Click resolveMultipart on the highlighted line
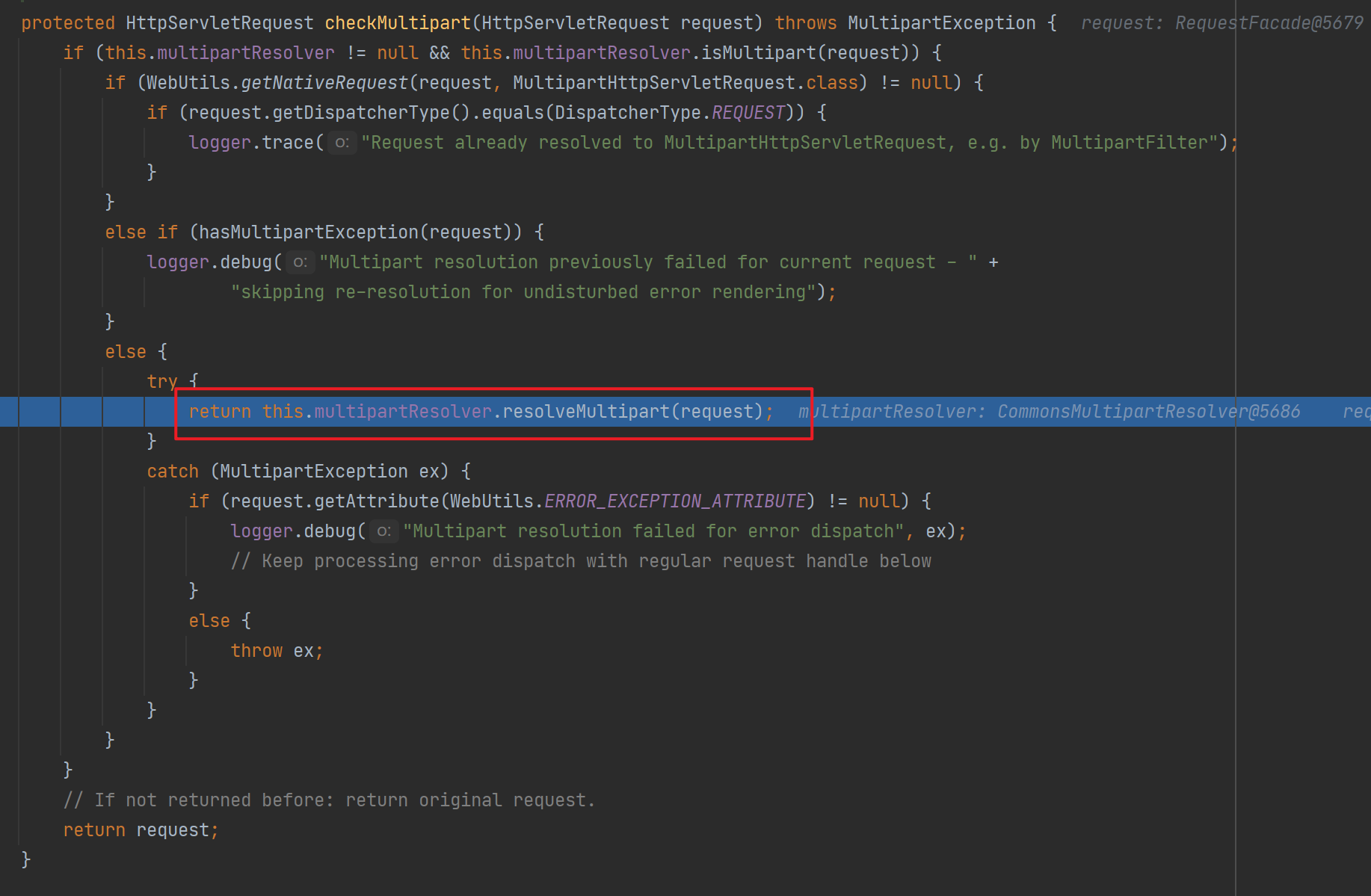 585,412
